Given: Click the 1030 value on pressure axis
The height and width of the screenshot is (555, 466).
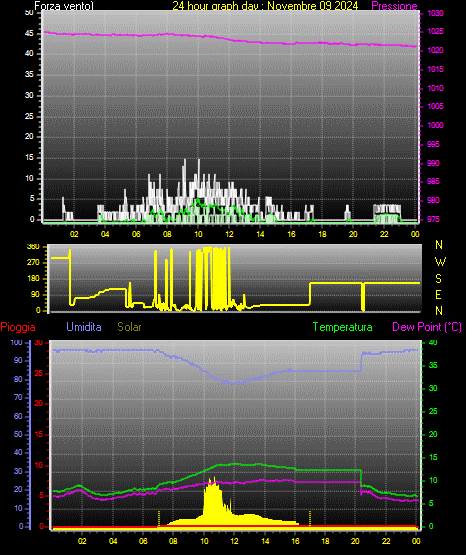Looking at the screenshot, I should coord(435,13).
